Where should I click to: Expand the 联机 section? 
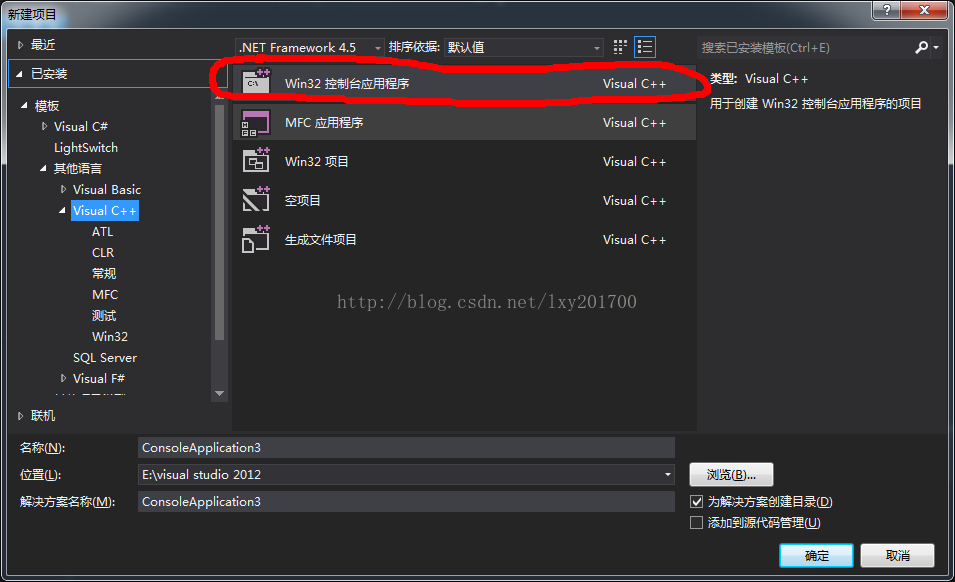pyautogui.click(x=20, y=416)
